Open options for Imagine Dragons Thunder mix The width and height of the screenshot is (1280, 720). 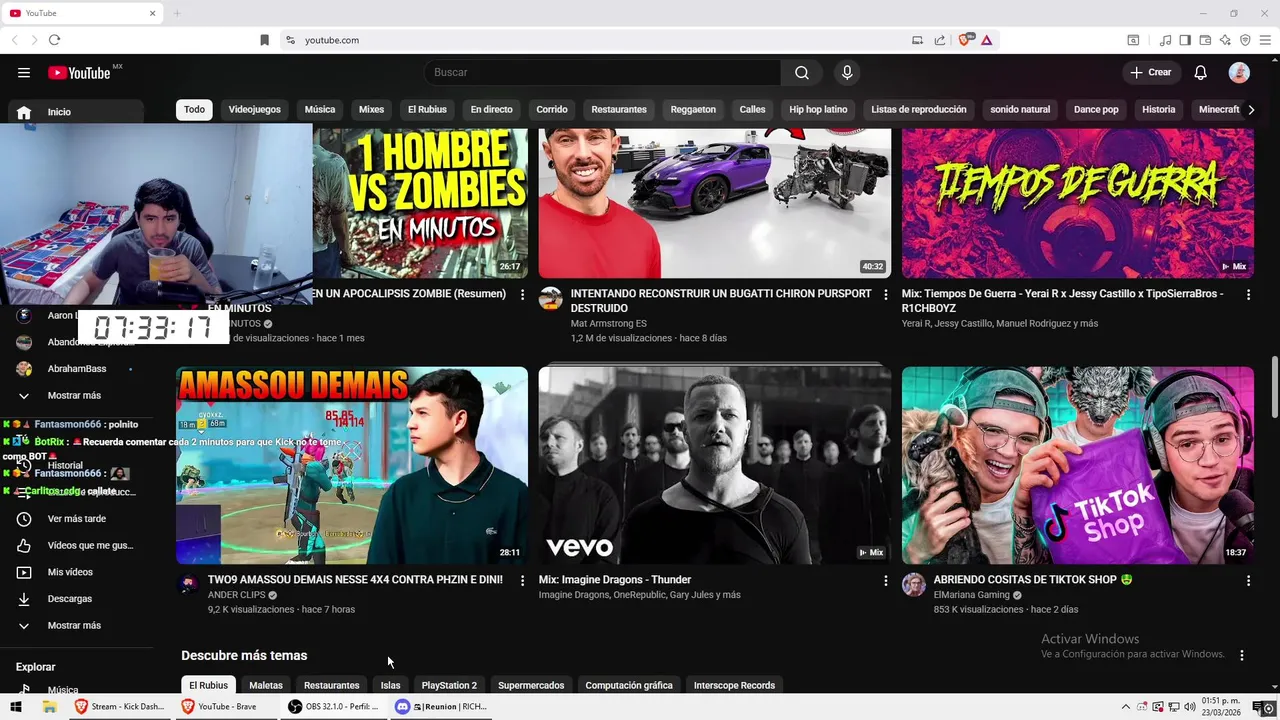[885, 580]
